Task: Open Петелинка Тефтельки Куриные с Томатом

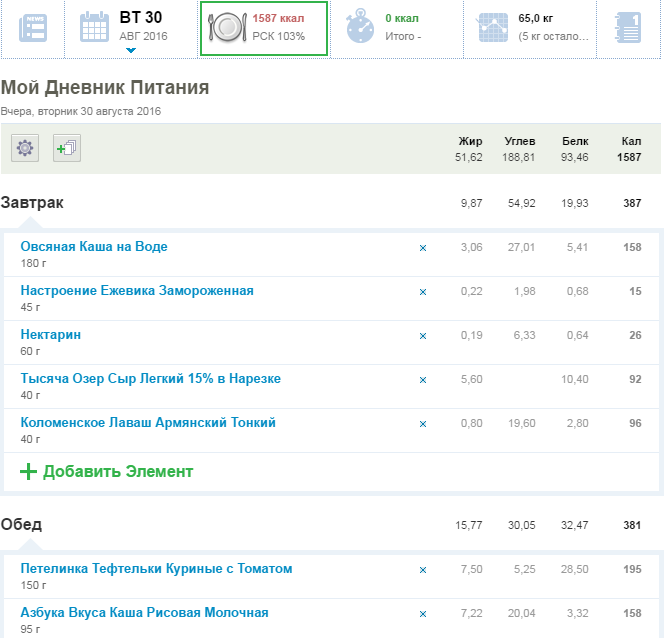Action: pyautogui.click(x=156, y=569)
